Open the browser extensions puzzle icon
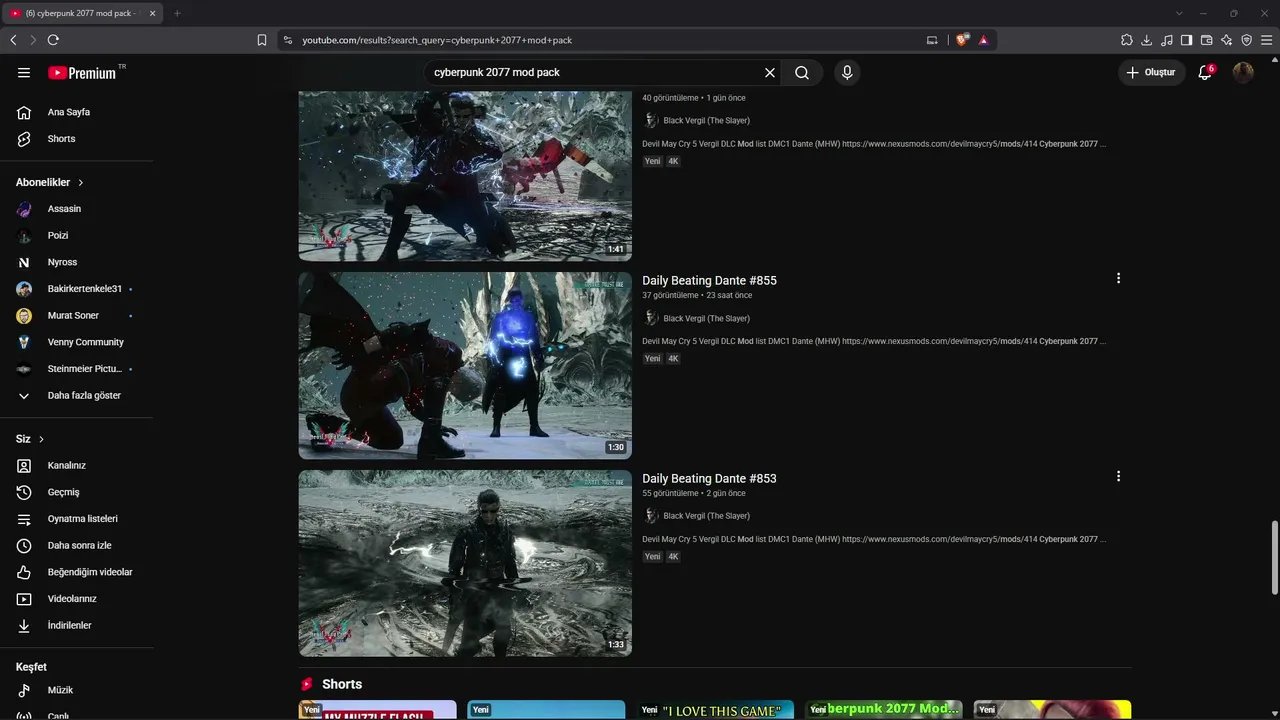The image size is (1280, 720). [x=1127, y=40]
